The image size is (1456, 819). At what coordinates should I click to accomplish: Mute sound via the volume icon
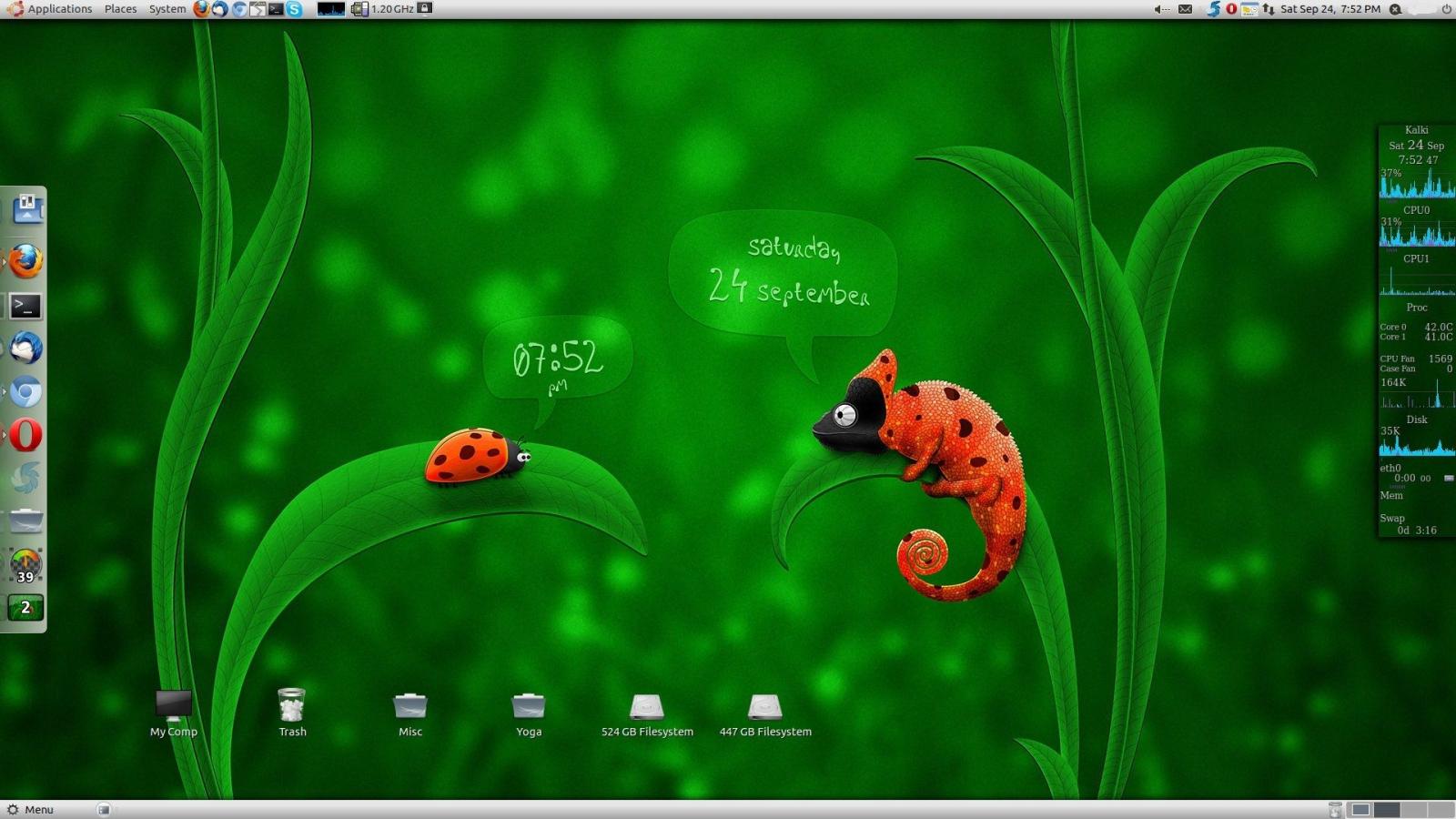[1158, 9]
